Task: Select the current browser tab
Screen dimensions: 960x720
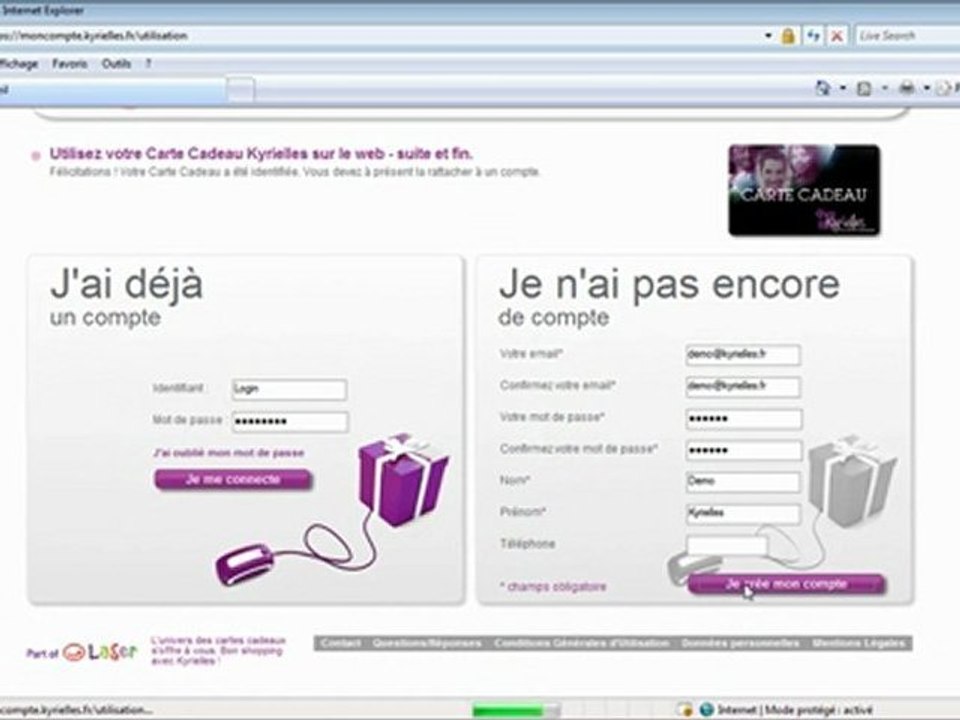Action: [x=113, y=89]
